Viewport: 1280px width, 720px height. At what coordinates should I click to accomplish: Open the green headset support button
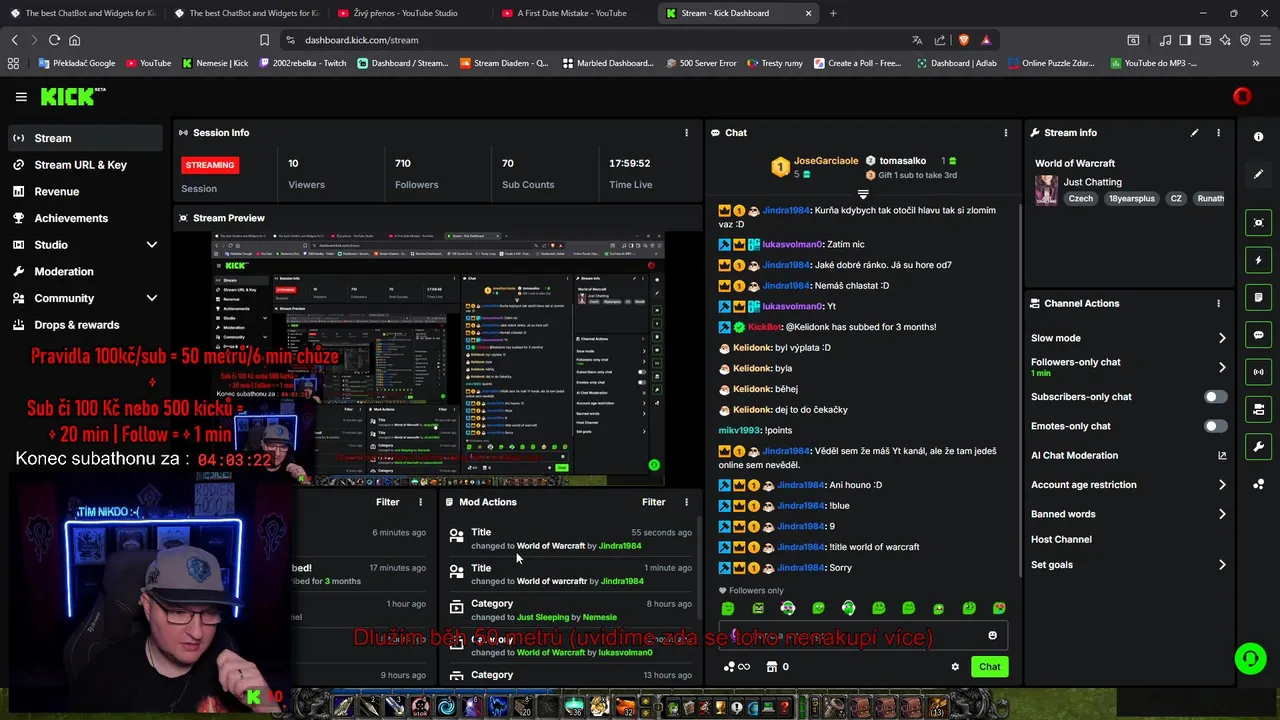[1249, 658]
